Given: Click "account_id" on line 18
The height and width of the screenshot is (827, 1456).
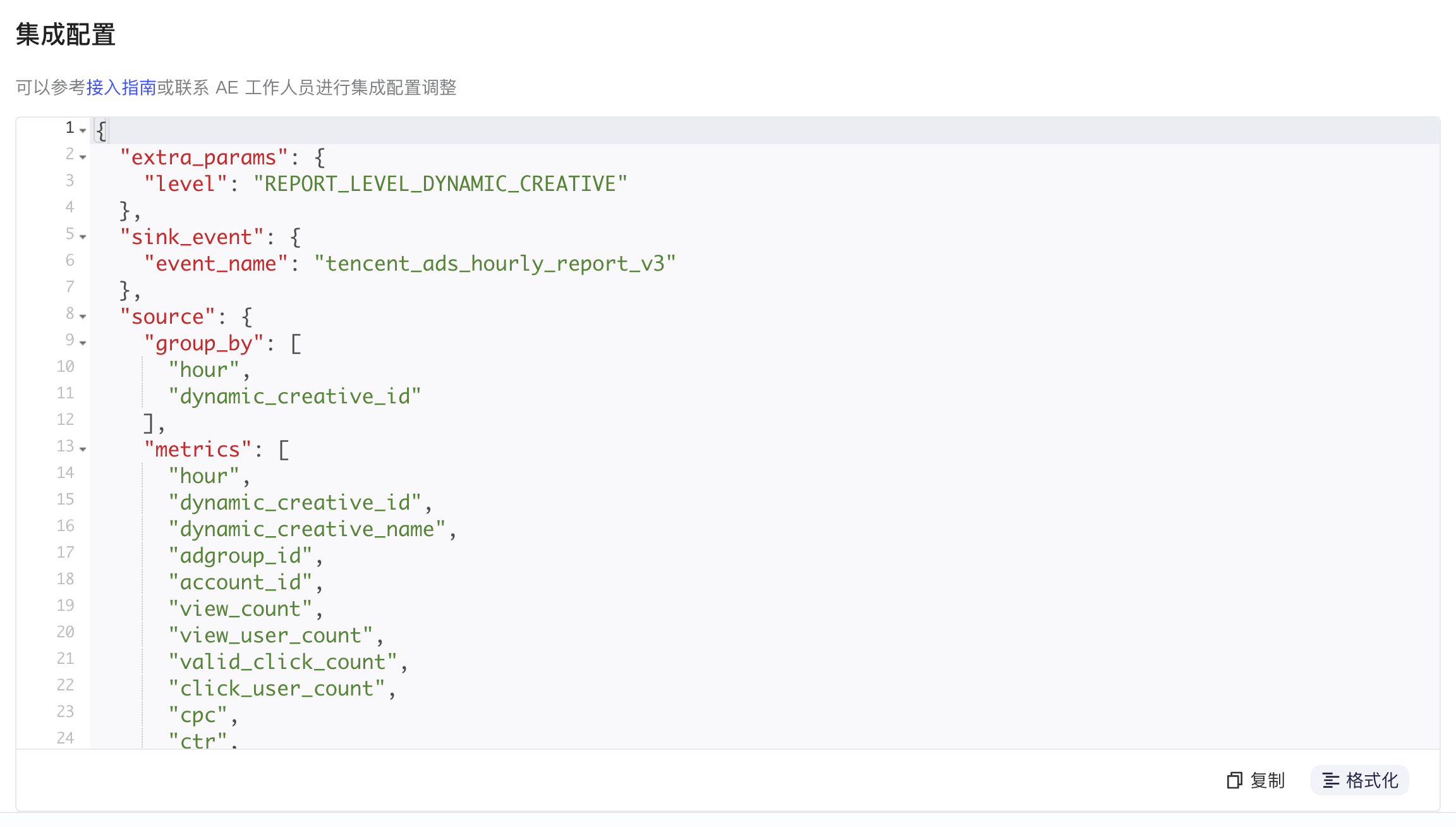Looking at the screenshot, I should tap(240, 582).
